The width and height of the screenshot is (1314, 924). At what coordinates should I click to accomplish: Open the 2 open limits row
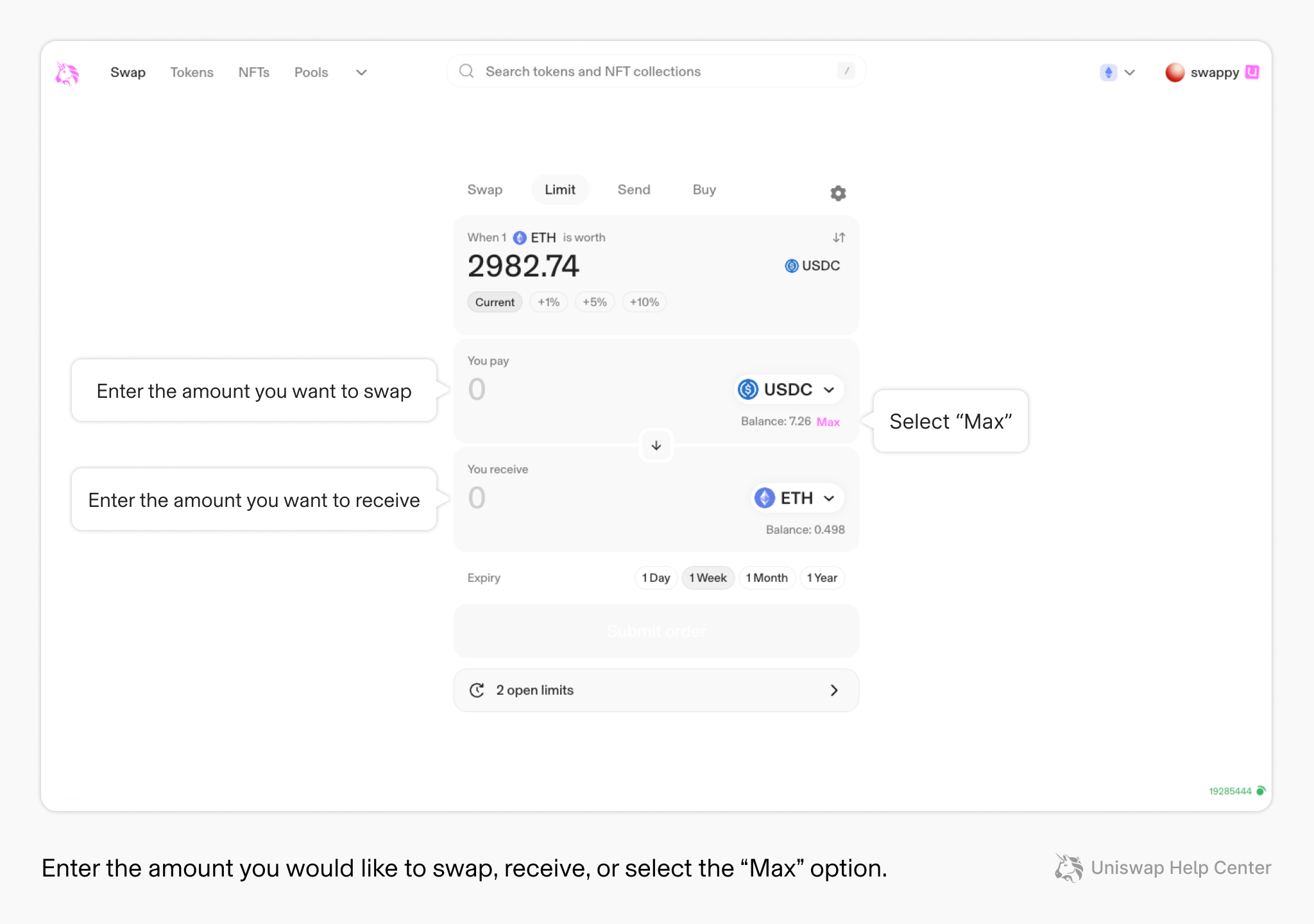coord(656,690)
